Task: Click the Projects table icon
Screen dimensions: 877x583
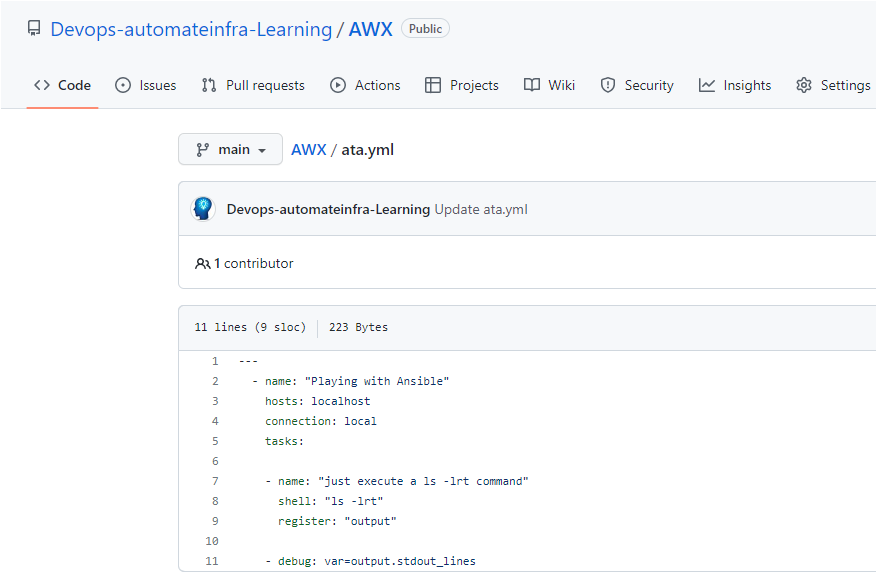Action: pos(433,85)
